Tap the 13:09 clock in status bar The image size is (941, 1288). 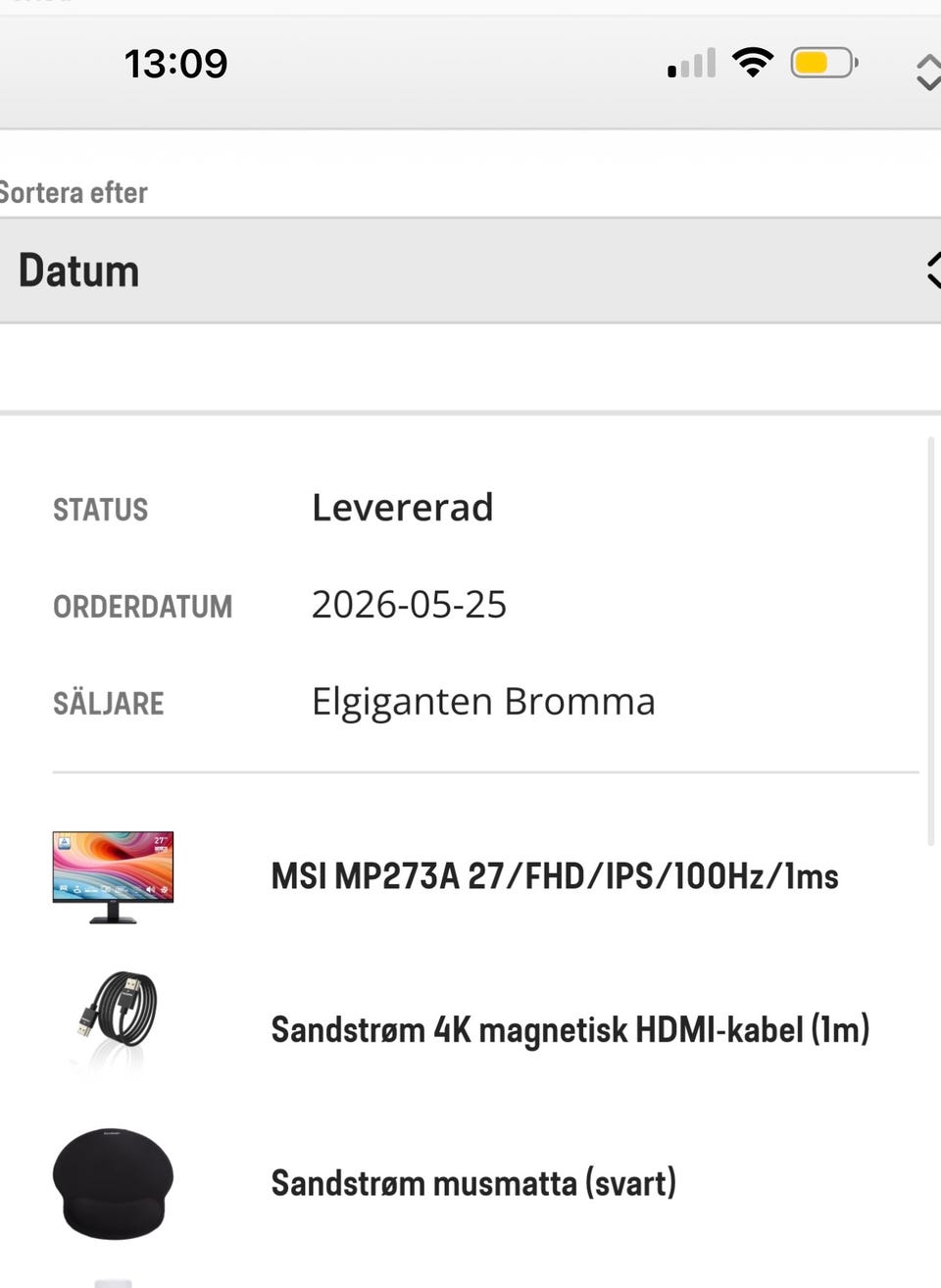point(175,65)
